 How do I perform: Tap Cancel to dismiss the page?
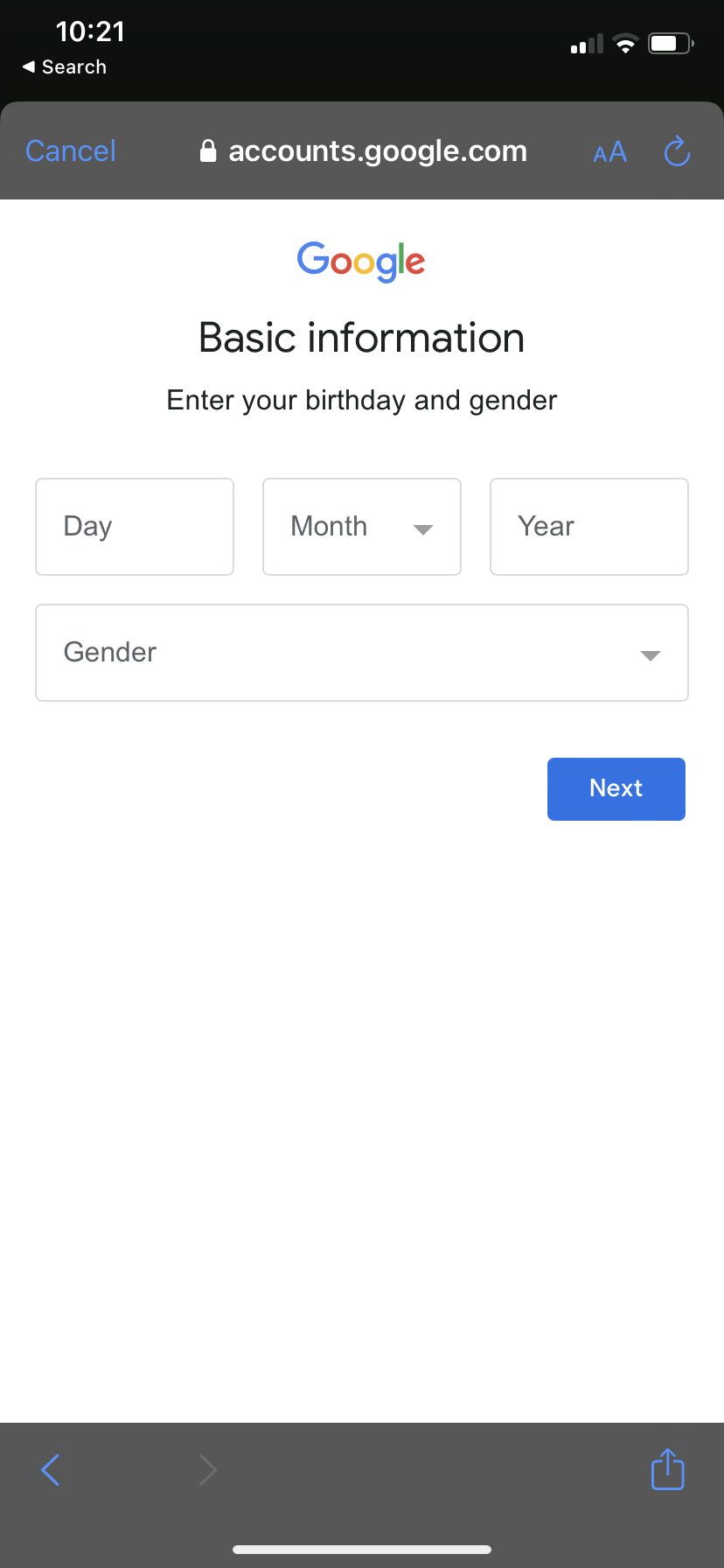70,150
